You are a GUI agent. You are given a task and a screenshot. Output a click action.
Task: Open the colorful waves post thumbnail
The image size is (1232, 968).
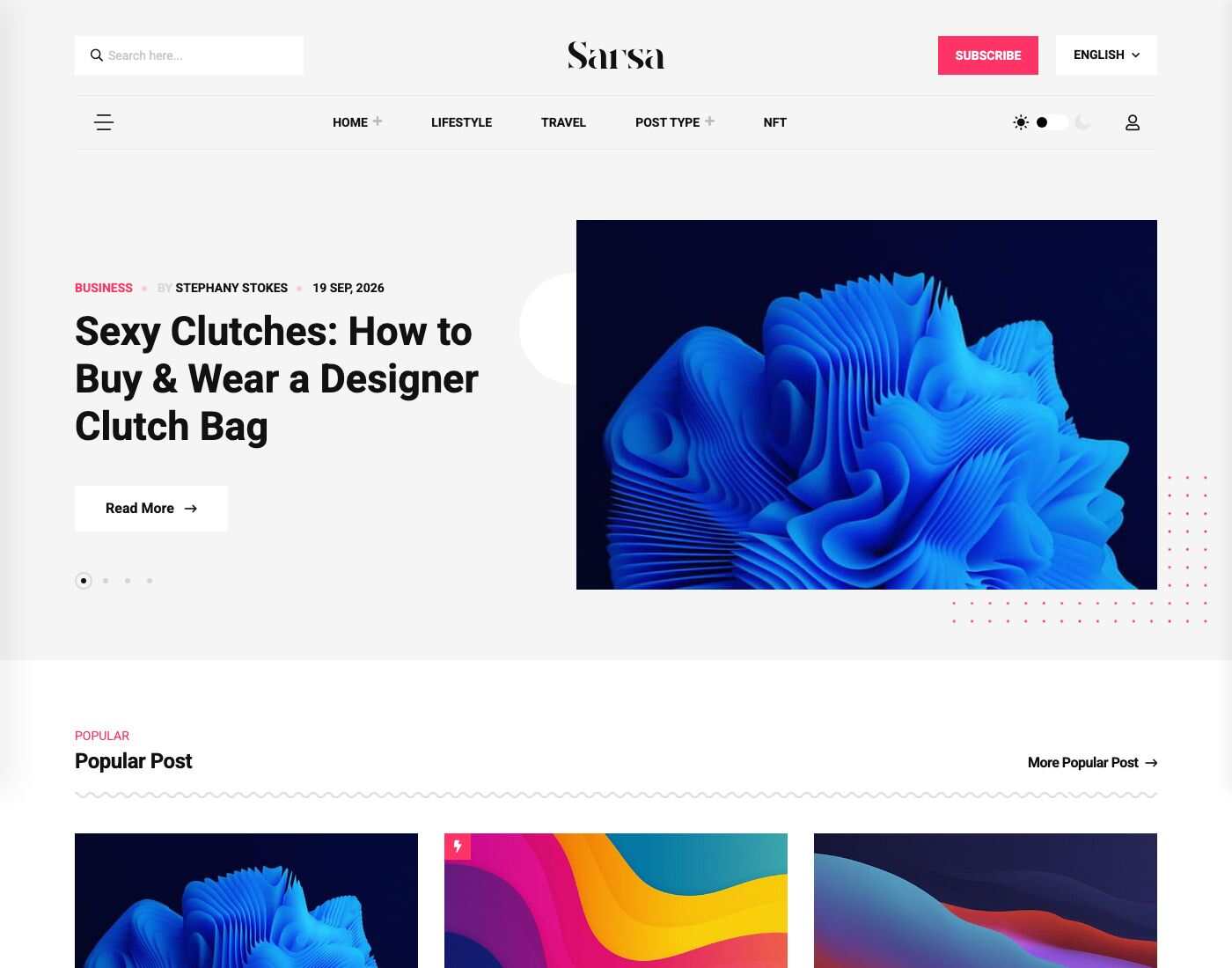tap(616, 900)
